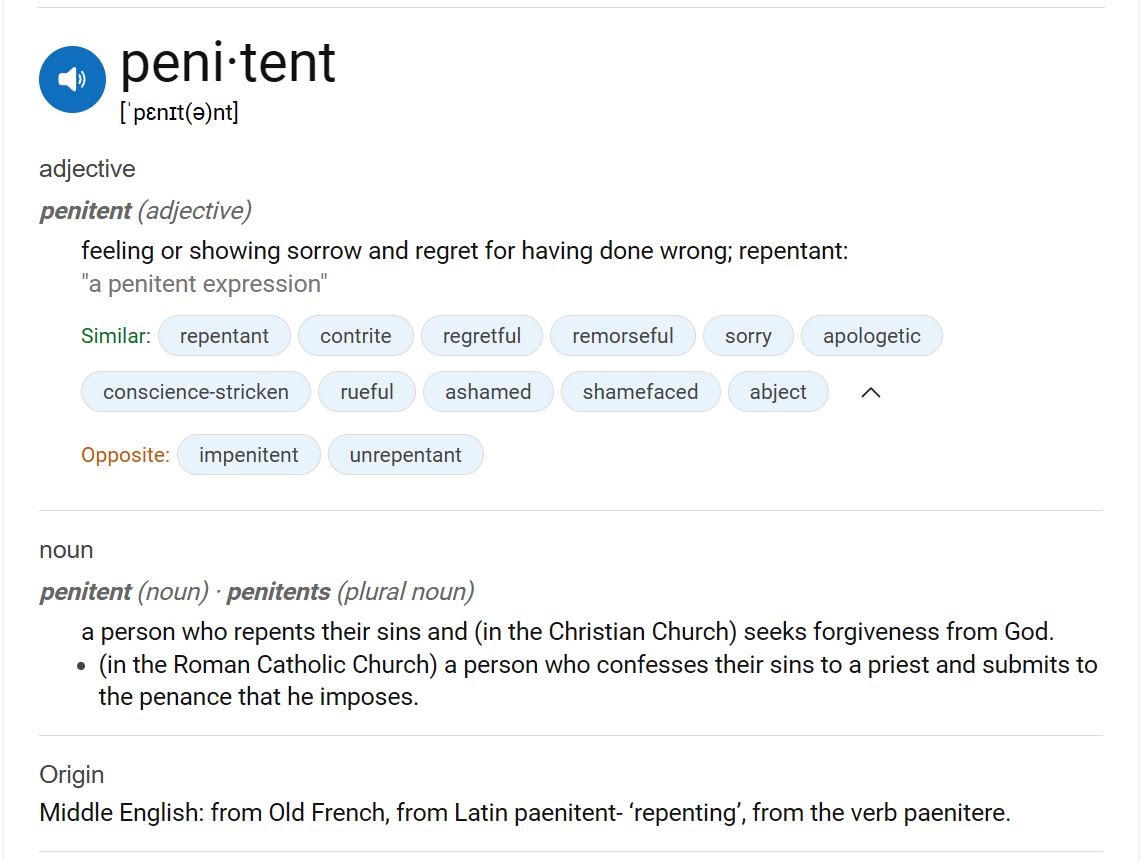Open the 'regretful' similar word

pos(481,336)
